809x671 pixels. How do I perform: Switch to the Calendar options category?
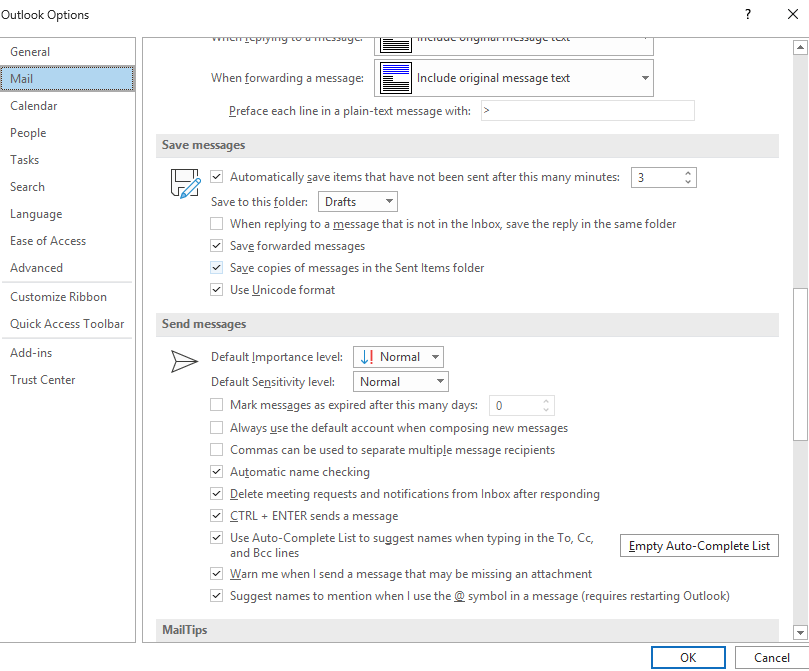pos(34,106)
